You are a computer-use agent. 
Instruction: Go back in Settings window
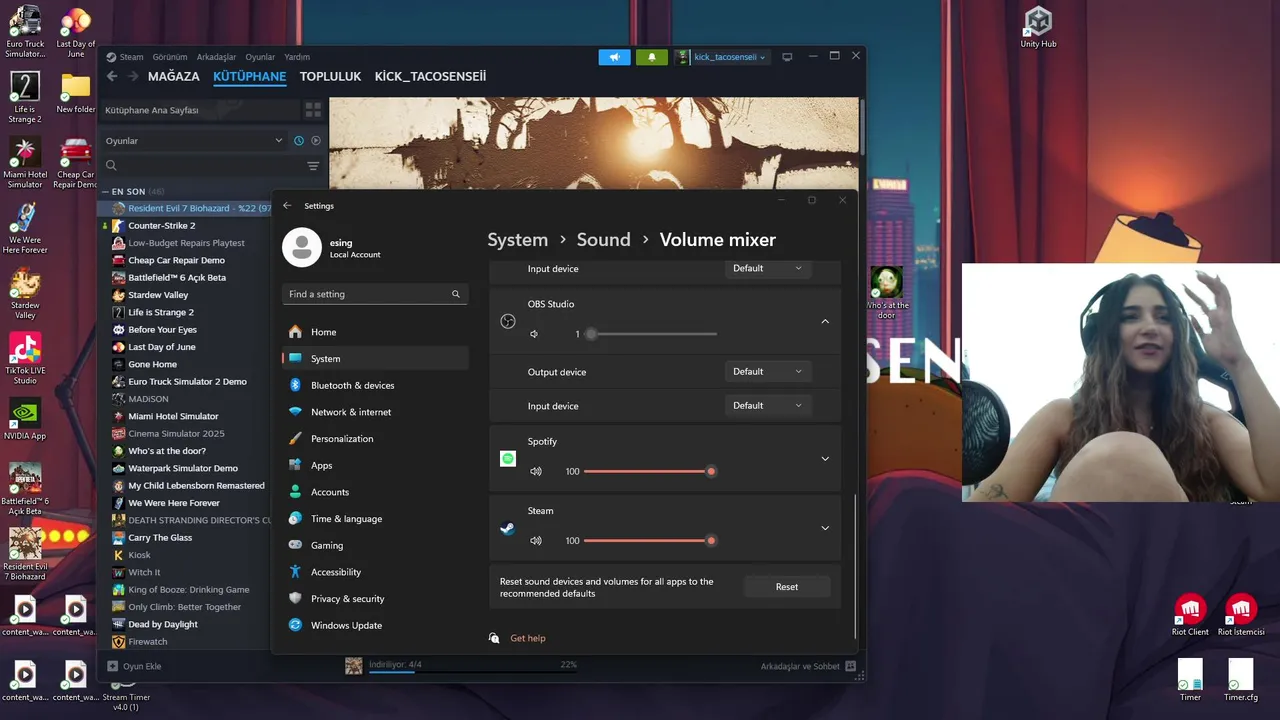(x=287, y=206)
